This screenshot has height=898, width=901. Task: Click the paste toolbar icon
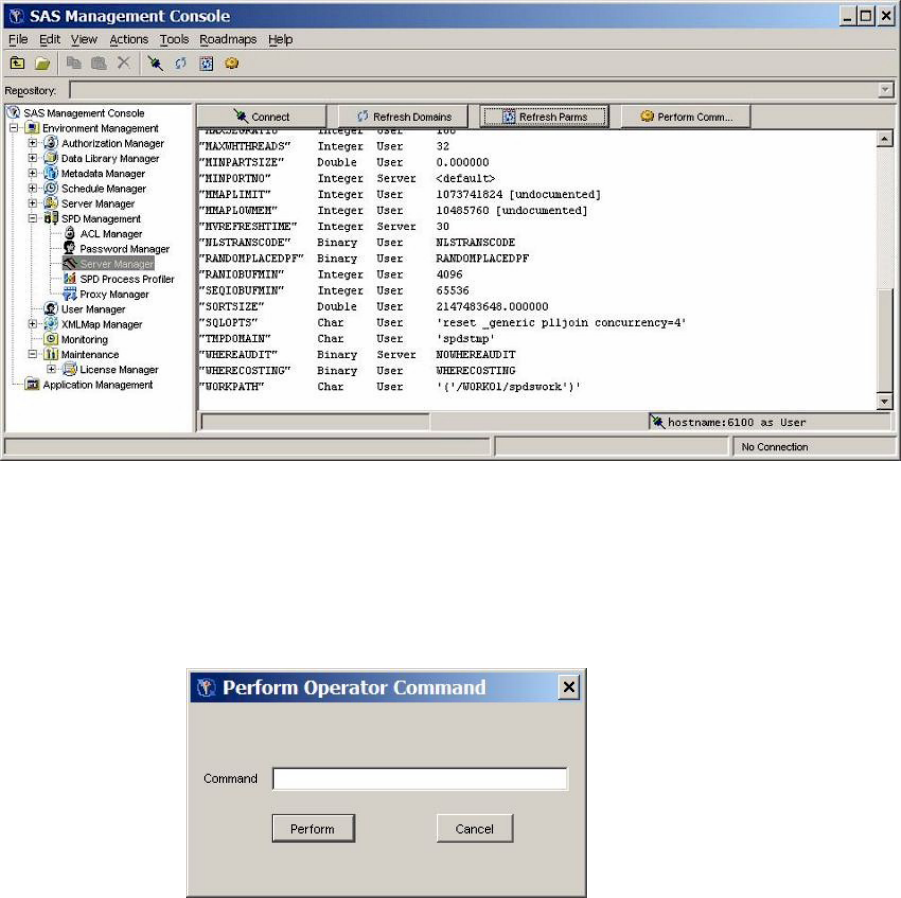click(99, 63)
